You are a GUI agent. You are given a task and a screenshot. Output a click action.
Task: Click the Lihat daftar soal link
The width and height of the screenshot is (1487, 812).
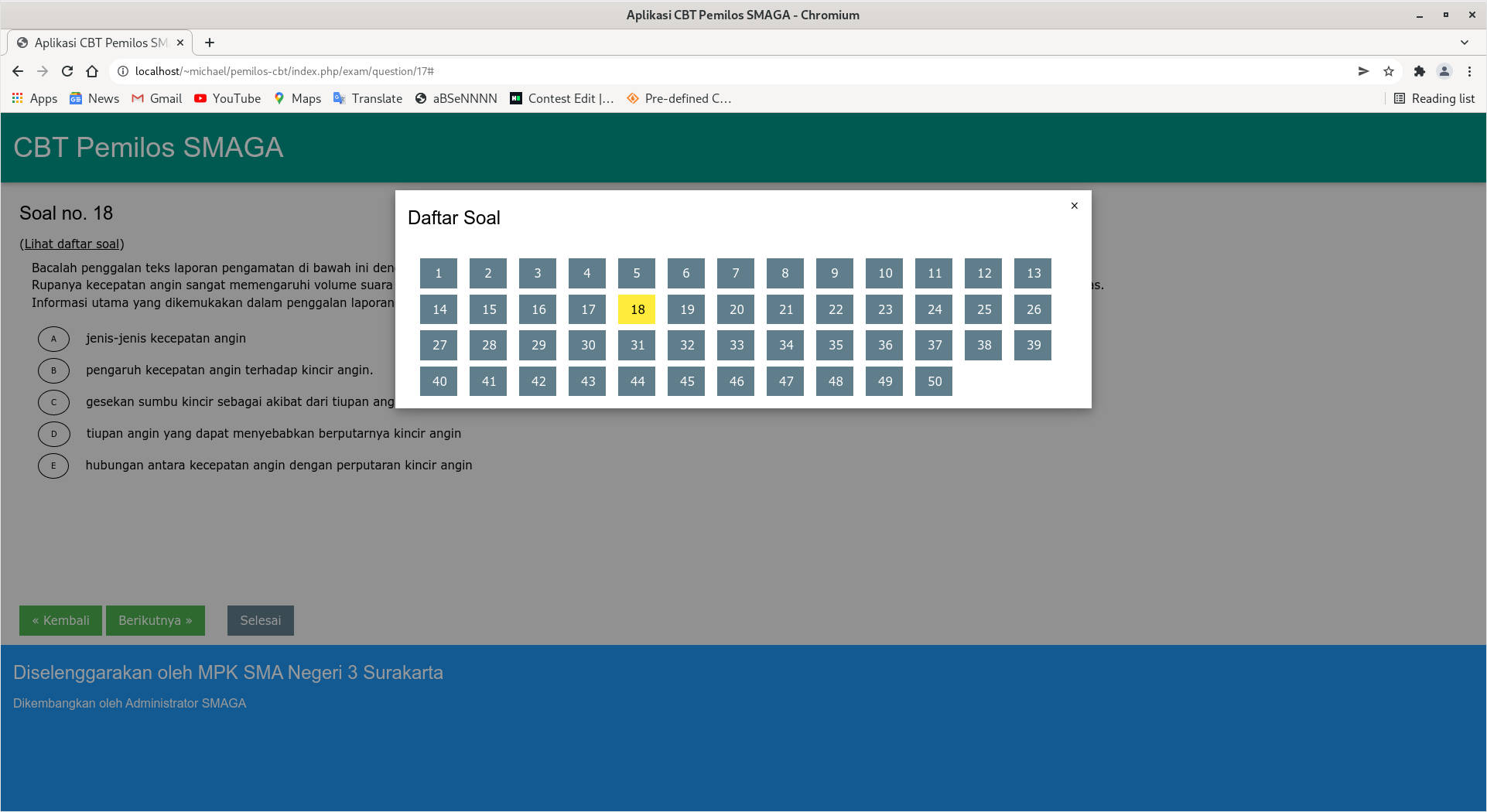[x=72, y=244]
